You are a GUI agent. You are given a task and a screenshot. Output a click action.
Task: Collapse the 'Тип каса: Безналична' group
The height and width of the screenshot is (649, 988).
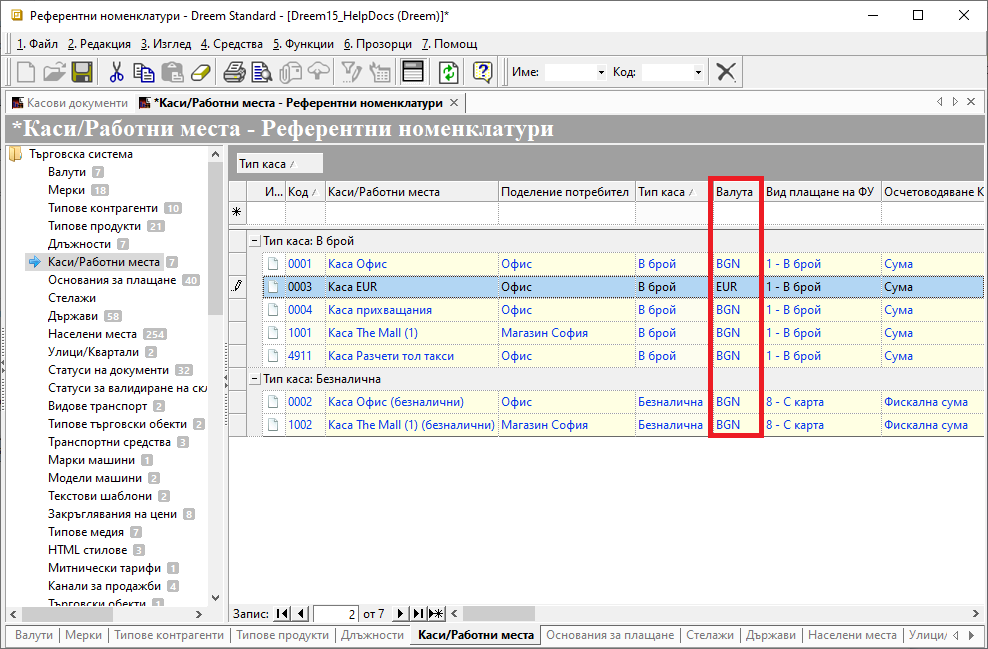pyautogui.click(x=255, y=379)
